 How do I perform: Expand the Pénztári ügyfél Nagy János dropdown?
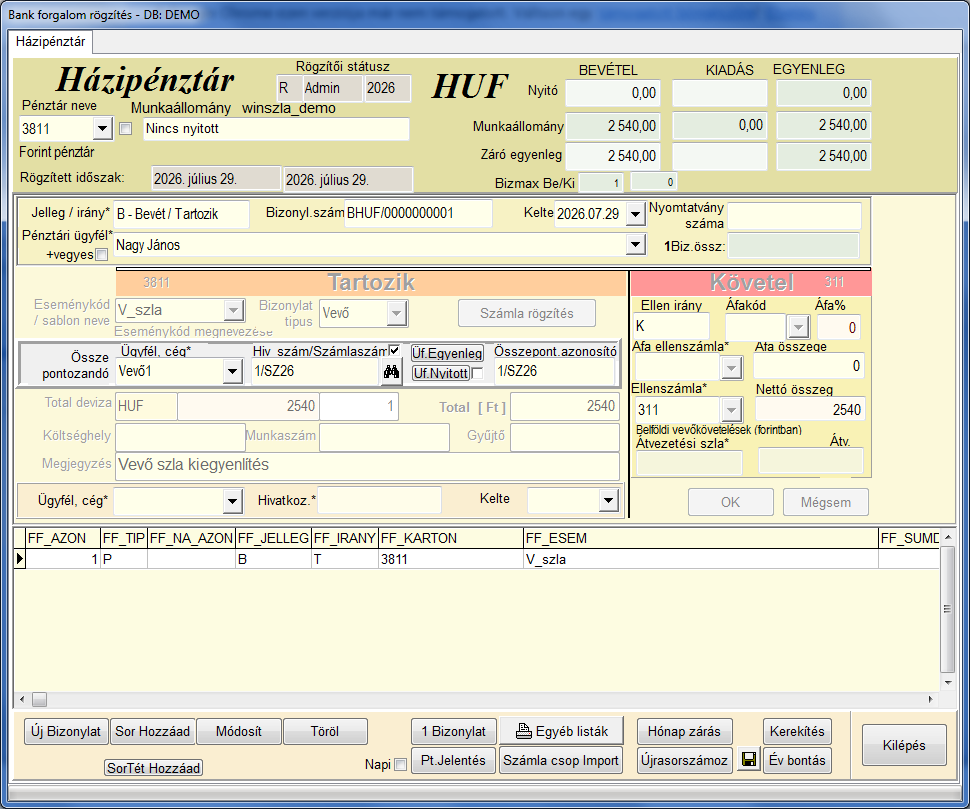pos(635,245)
